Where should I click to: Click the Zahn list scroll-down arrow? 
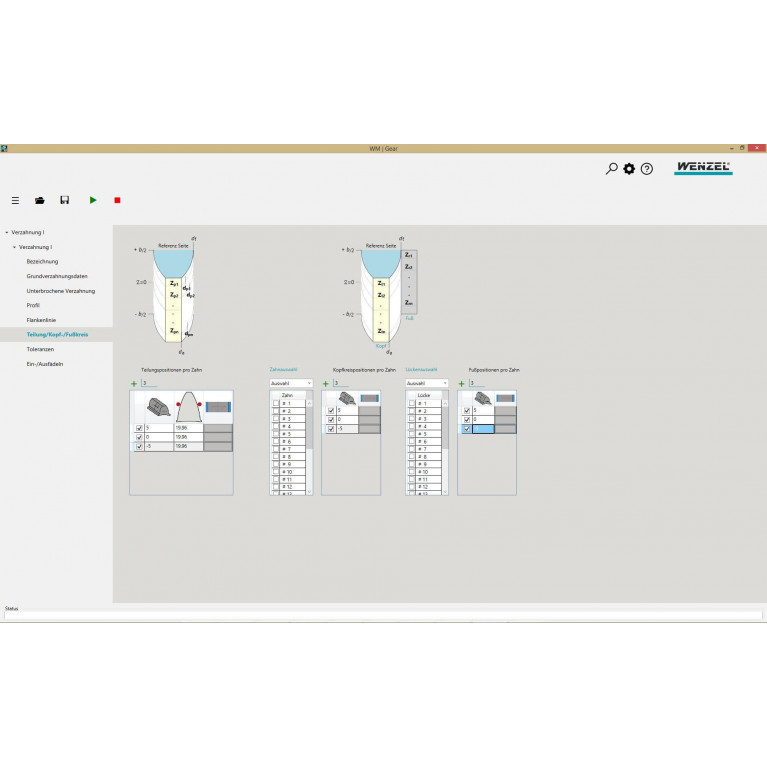pyautogui.click(x=309, y=492)
